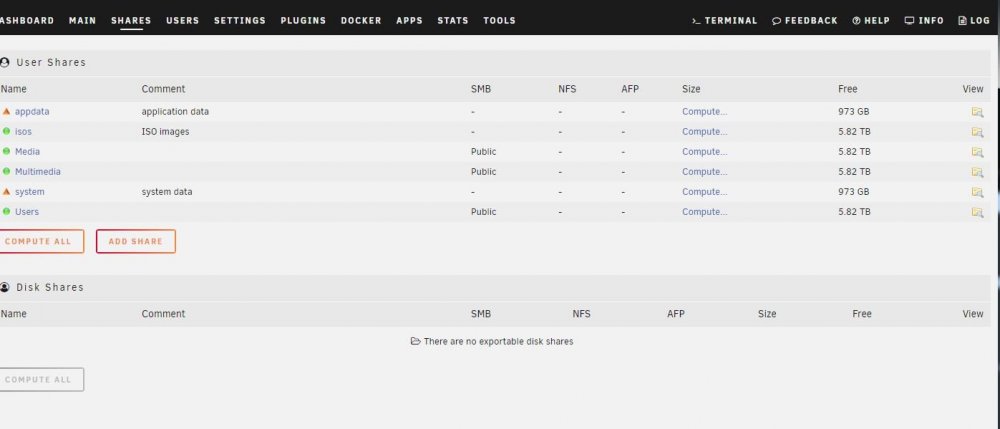Viewport: 1000px width, 429px height.
Task: Click the orange warning triangle beside appdata
Action: click(6, 112)
